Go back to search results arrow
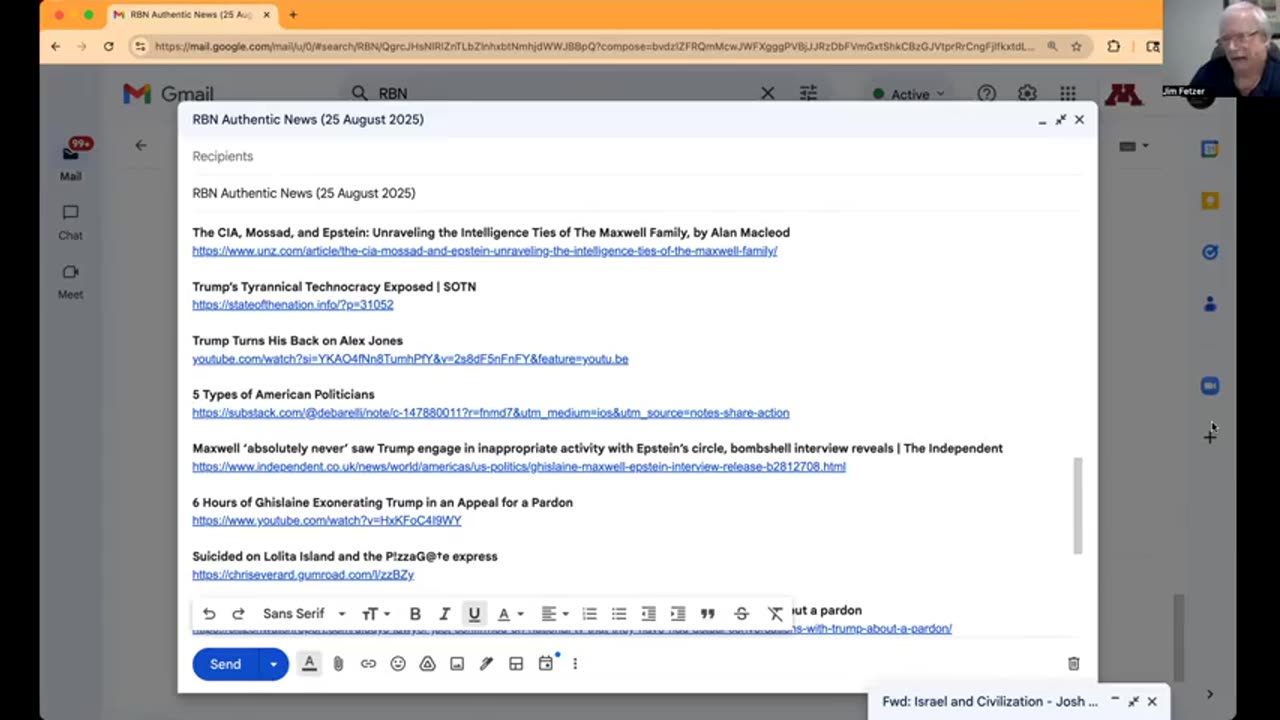 coord(141,145)
